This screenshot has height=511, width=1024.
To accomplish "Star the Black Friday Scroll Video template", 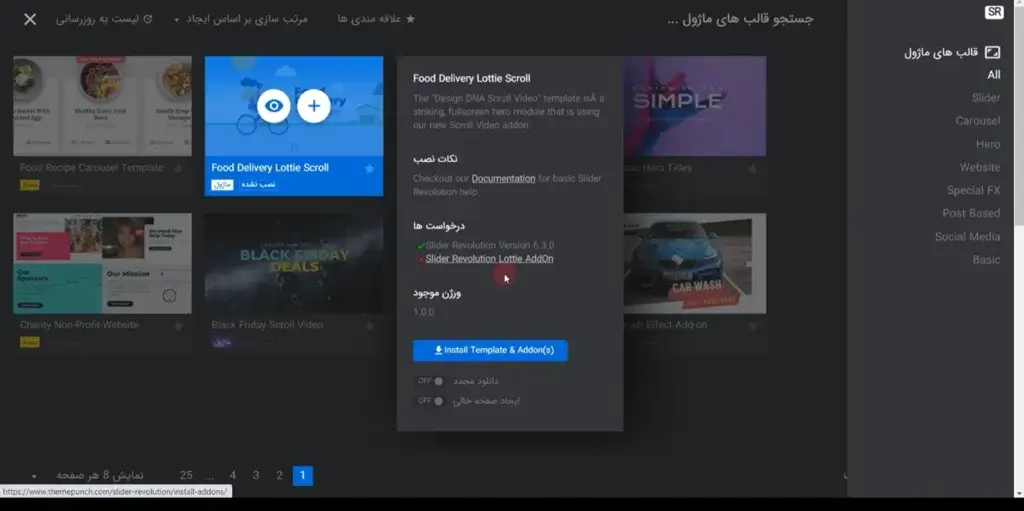I will tap(369, 325).
